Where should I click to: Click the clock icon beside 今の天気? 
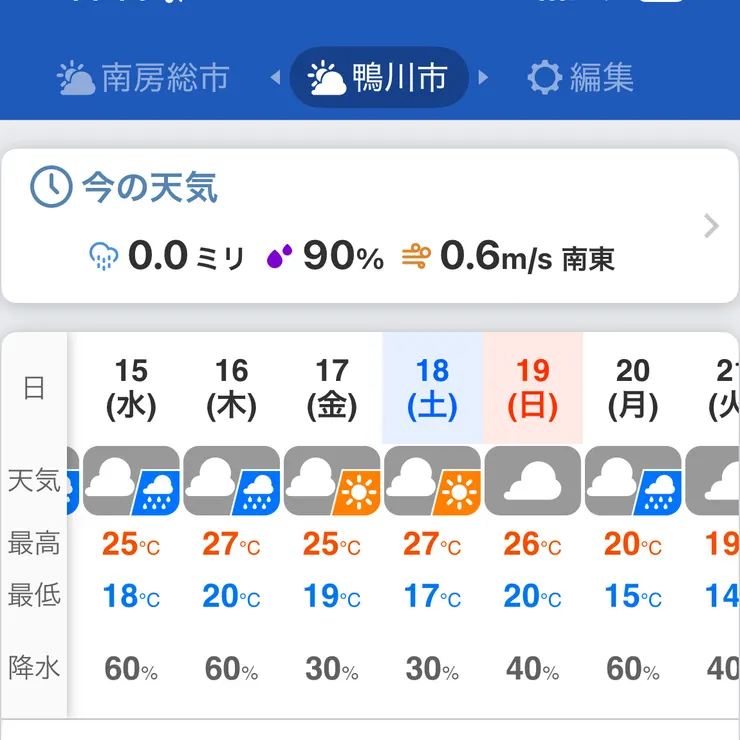click(x=51, y=187)
